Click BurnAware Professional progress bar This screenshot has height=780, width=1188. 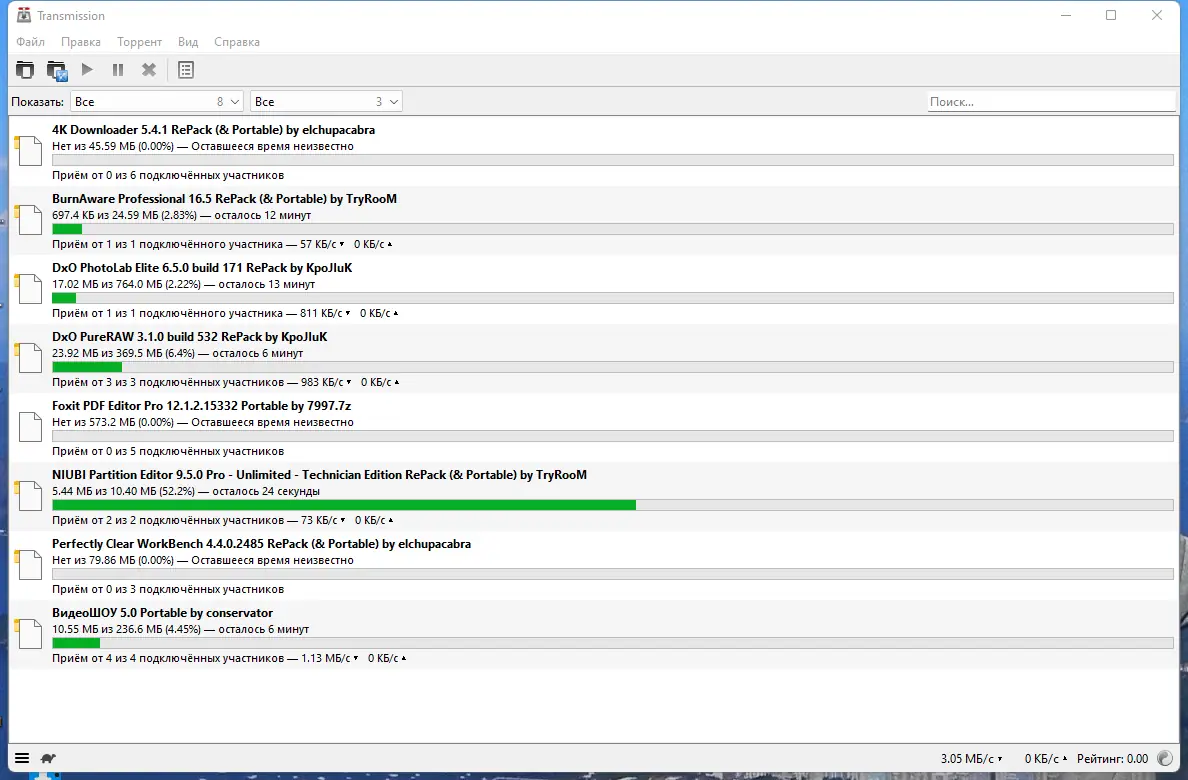[x=613, y=229]
